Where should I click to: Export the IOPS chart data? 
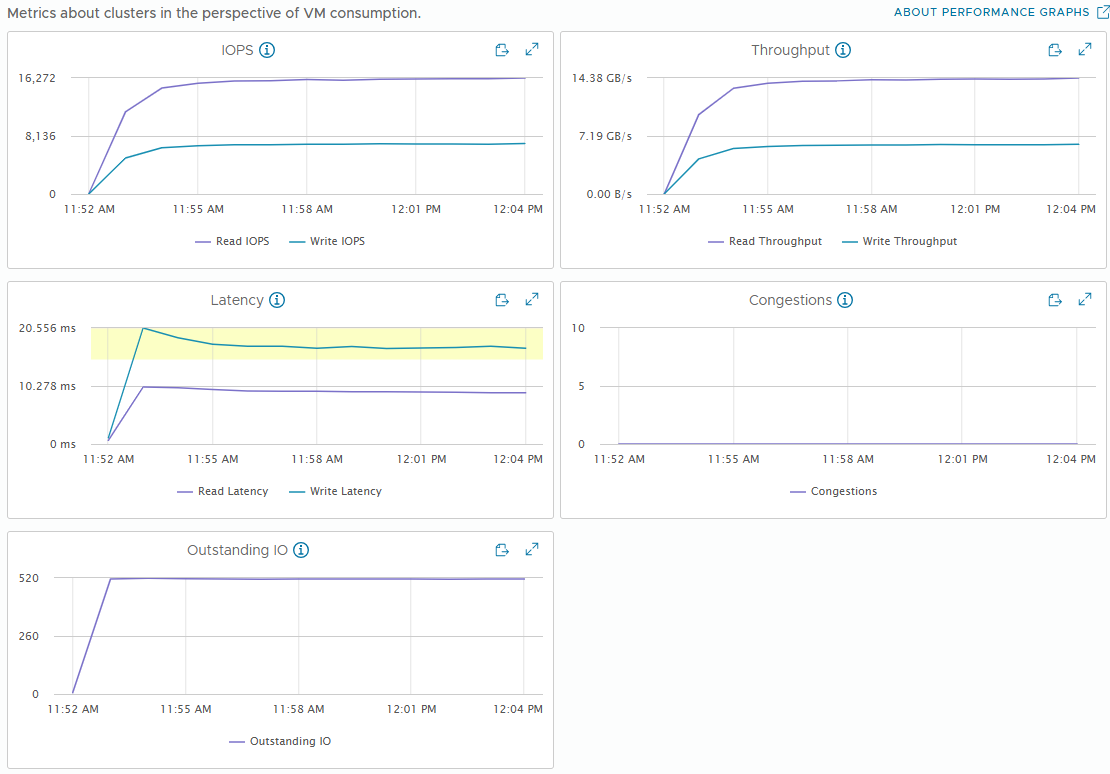[502, 50]
